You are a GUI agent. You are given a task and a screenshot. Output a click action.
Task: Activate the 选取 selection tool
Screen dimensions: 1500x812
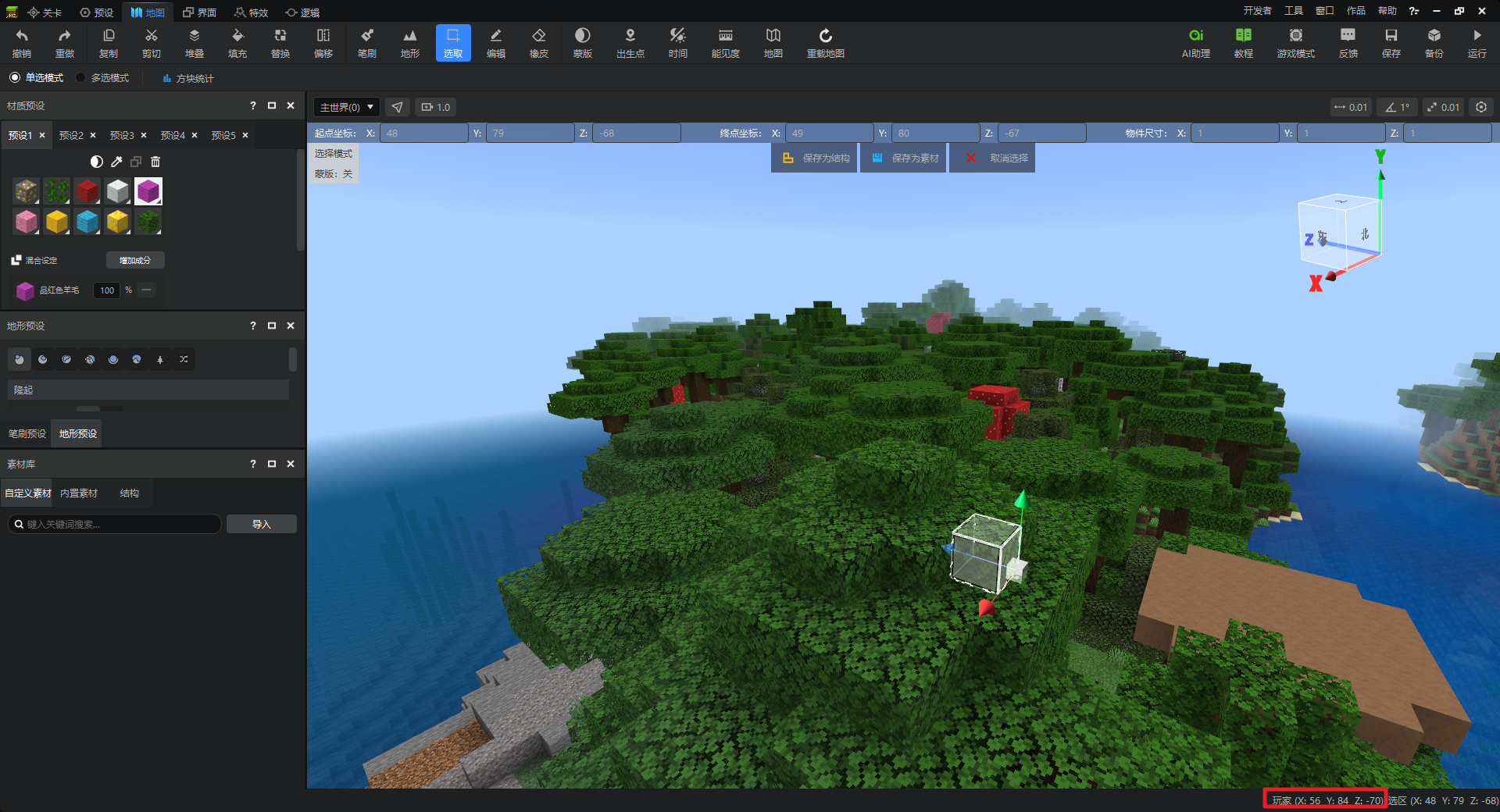click(x=453, y=43)
